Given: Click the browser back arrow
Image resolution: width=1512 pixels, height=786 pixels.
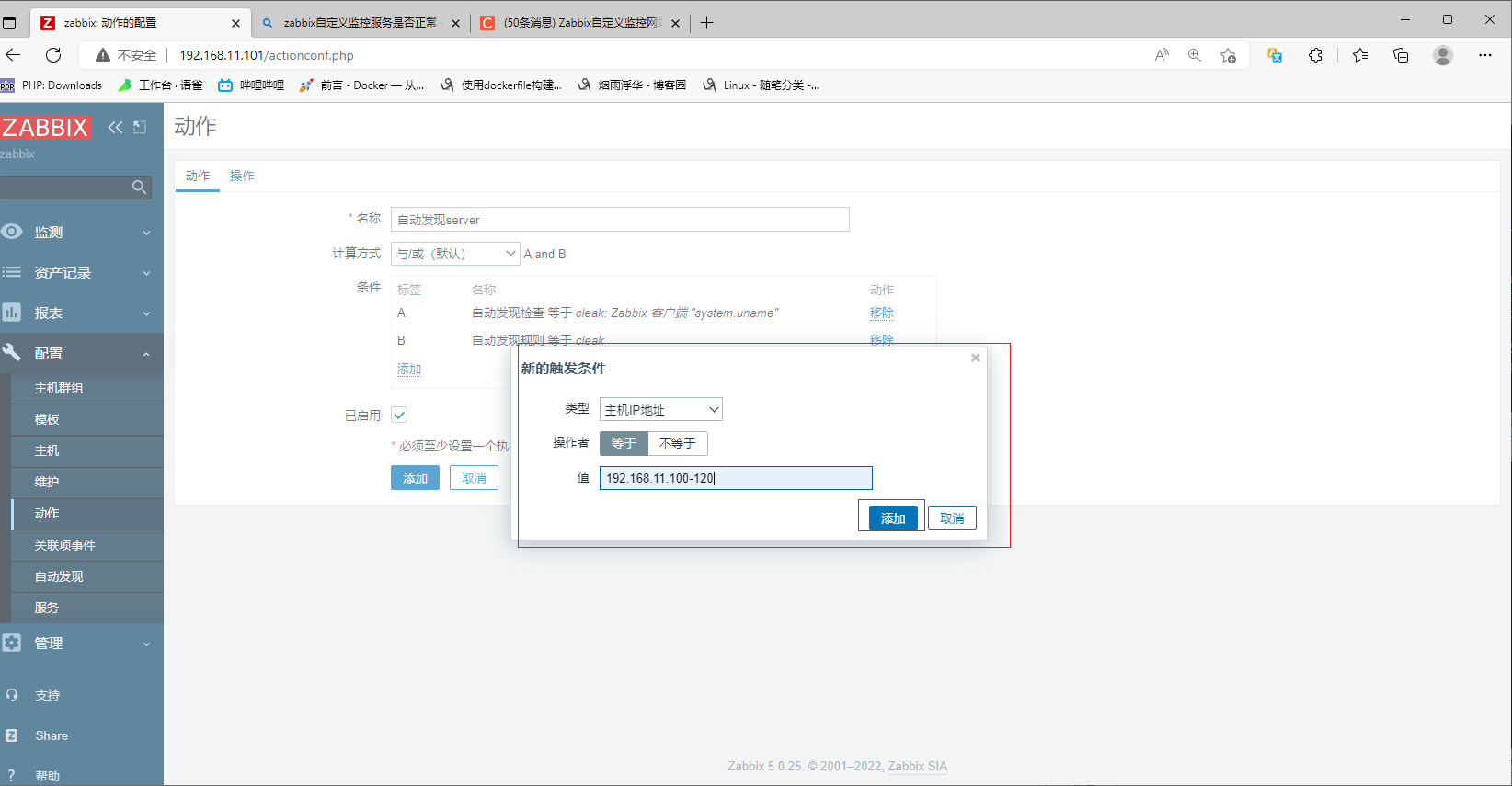Looking at the screenshot, I should click(13, 55).
